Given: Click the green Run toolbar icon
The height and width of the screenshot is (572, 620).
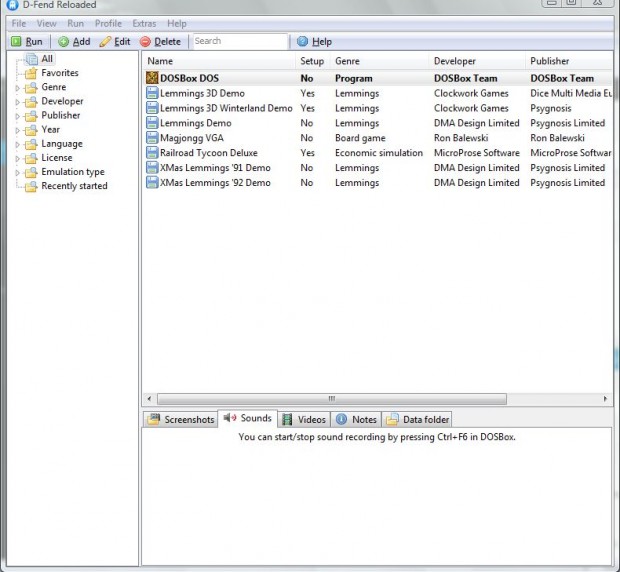Looking at the screenshot, I should point(16,42).
